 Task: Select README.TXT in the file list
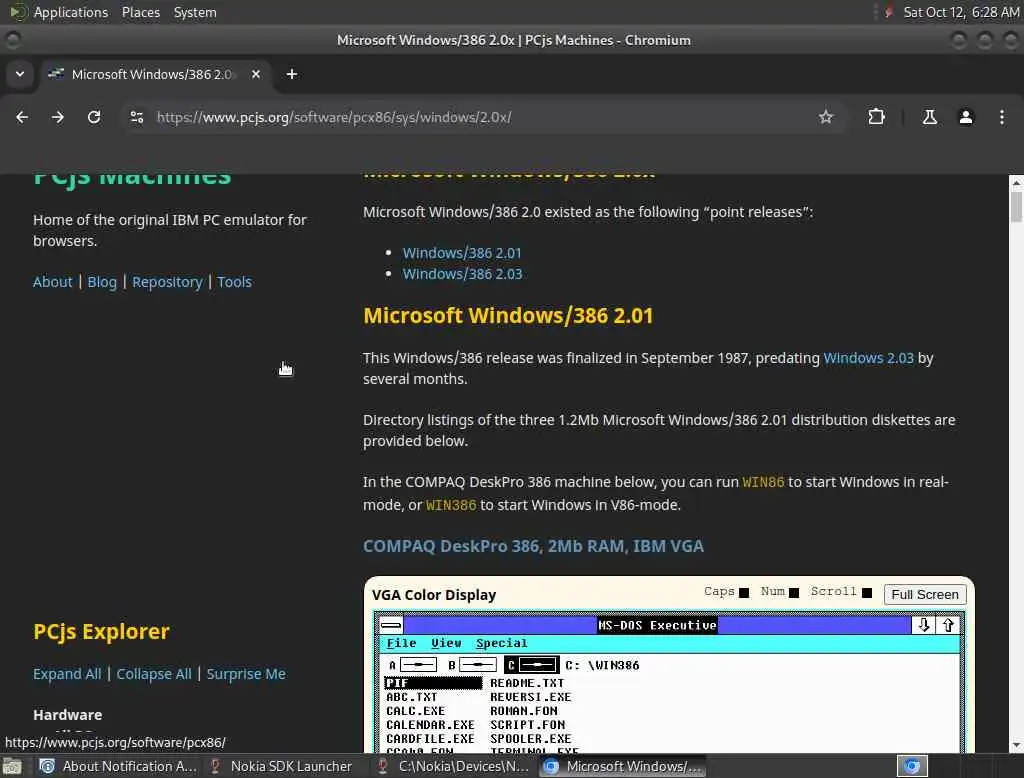tap(527, 683)
